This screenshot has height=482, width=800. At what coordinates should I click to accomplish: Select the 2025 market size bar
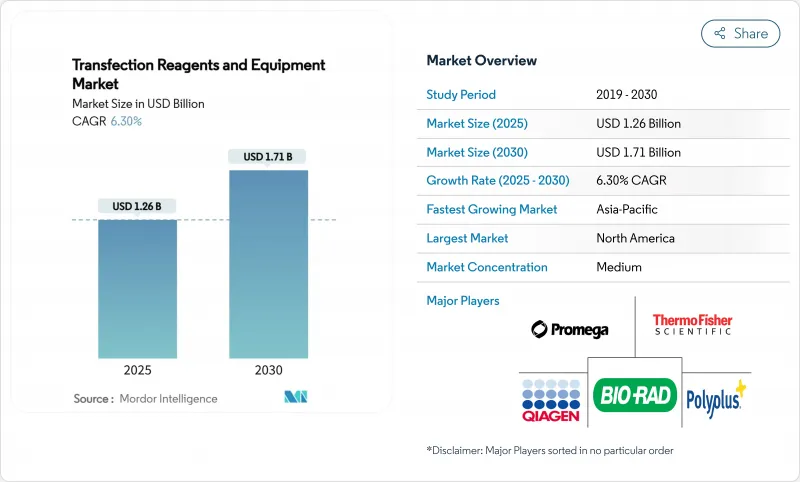(x=137, y=288)
